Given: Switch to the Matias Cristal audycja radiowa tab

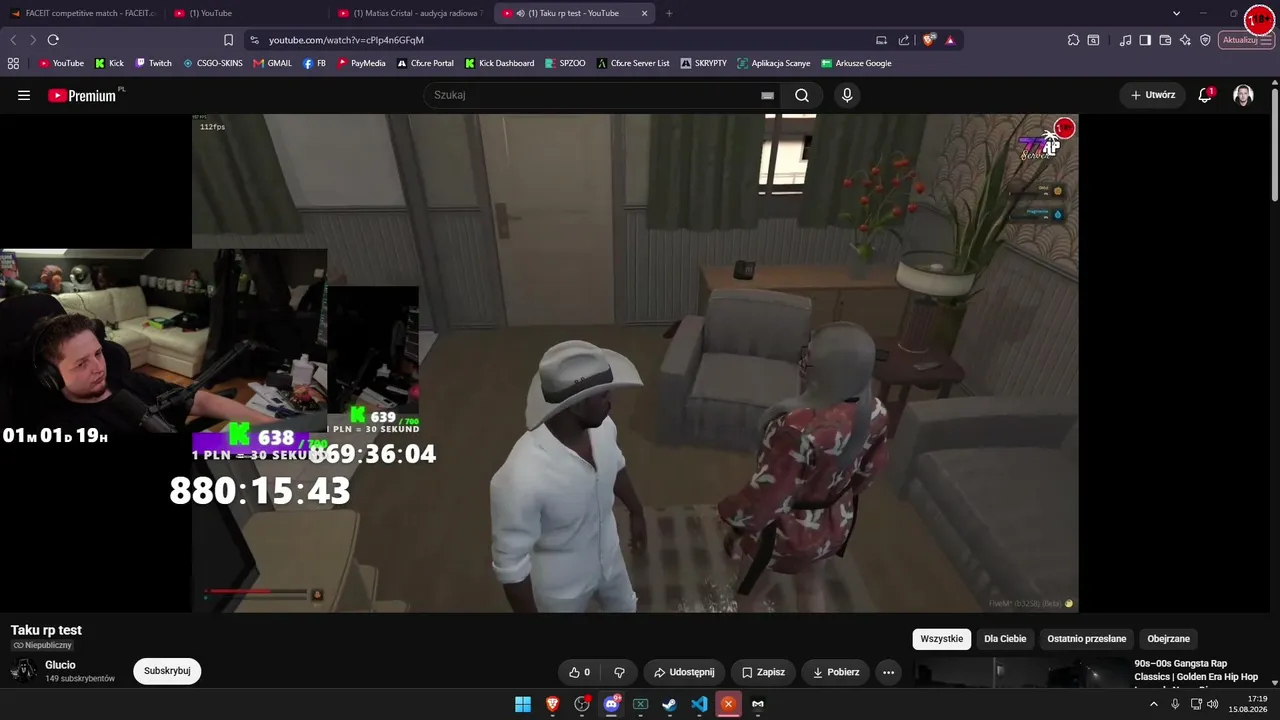Looking at the screenshot, I should click(410, 13).
